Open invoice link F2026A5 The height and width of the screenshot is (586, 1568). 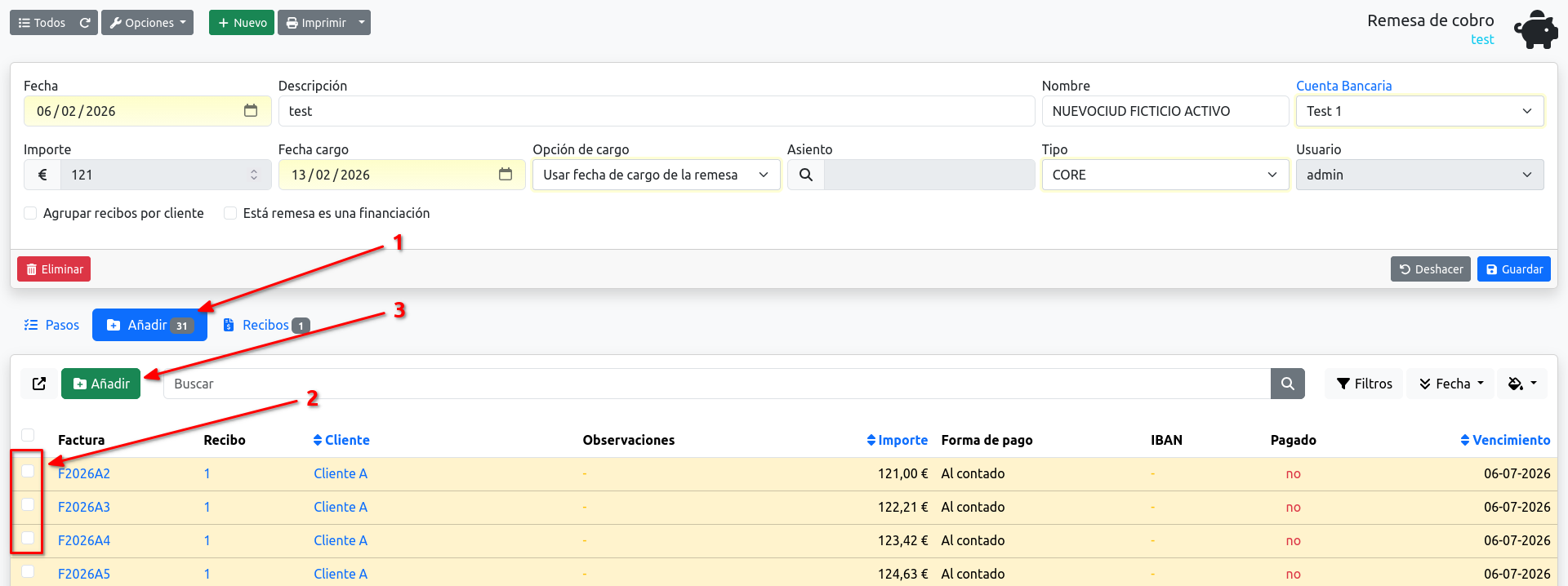pos(84,574)
